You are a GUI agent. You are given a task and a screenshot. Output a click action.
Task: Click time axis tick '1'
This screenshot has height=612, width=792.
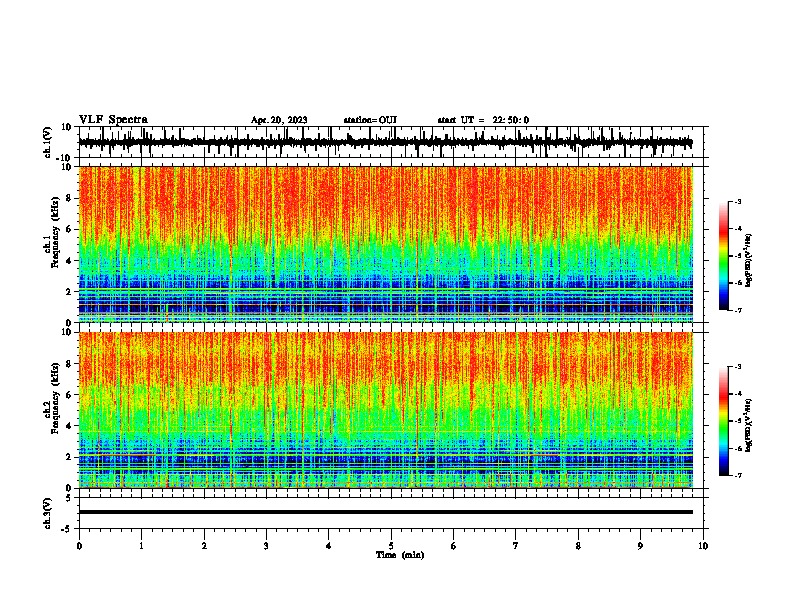pos(141,546)
